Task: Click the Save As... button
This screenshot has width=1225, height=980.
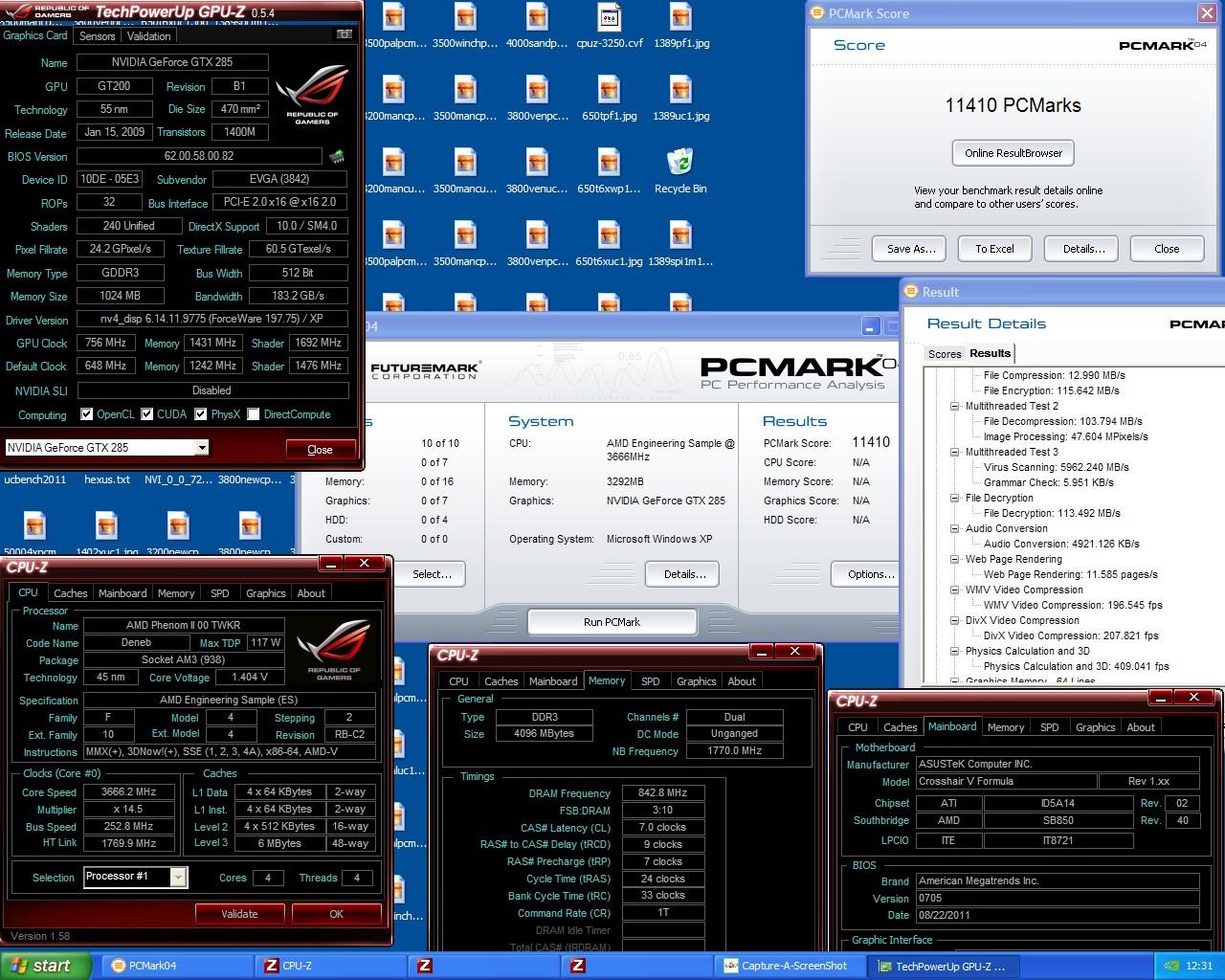Action: pyautogui.click(x=910, y=249)
